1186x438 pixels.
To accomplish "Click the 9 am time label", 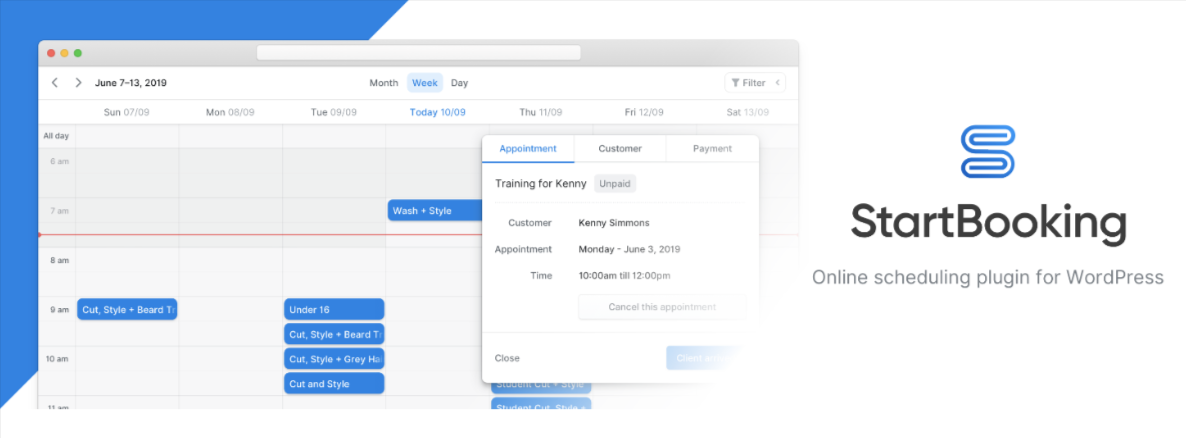I will click(x=60, y=309).
